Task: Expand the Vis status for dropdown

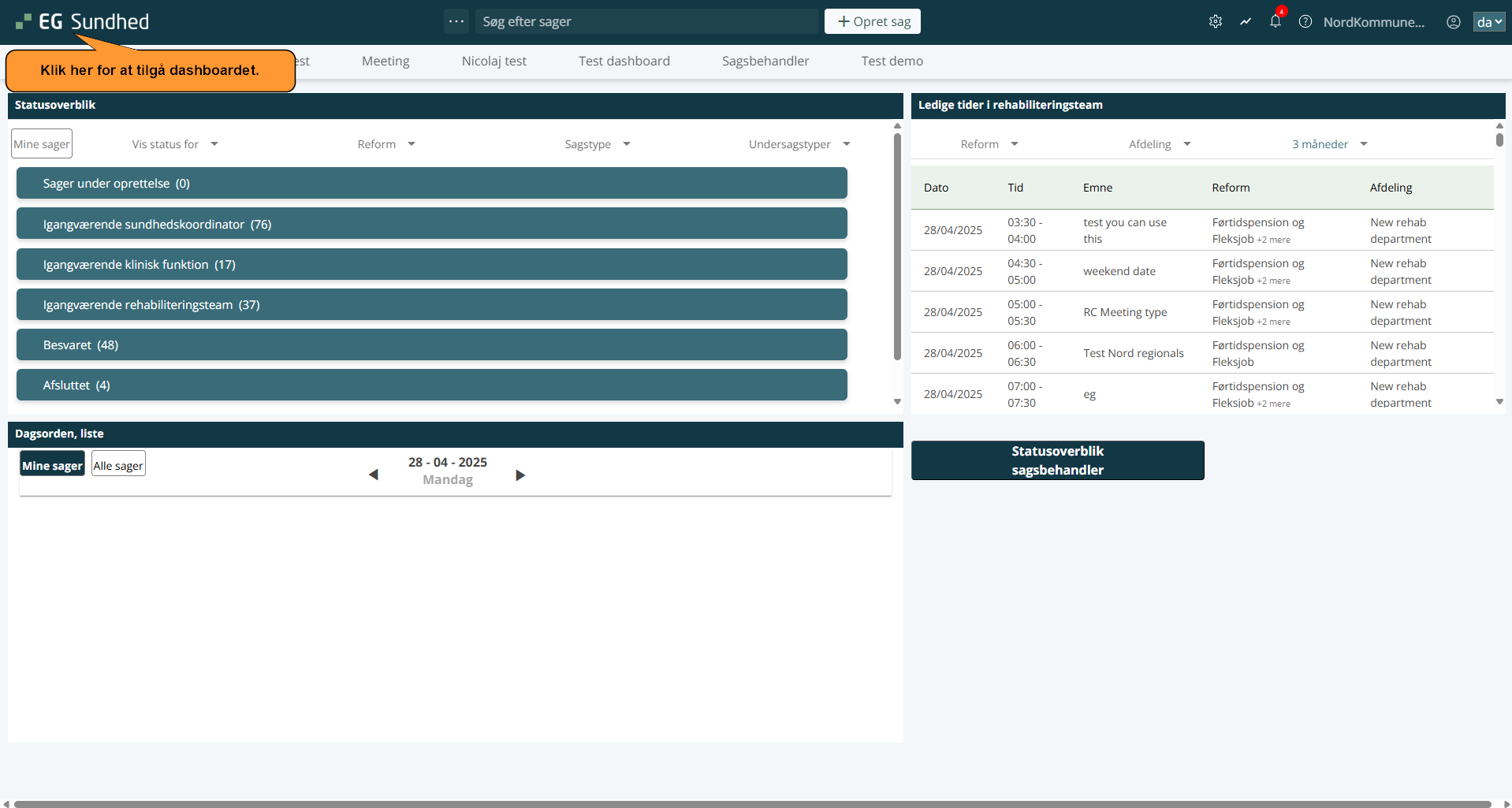Action: point(175,144)
